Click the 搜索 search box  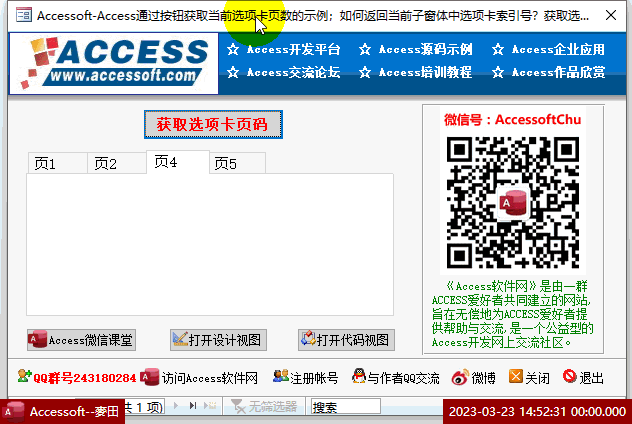345,407
